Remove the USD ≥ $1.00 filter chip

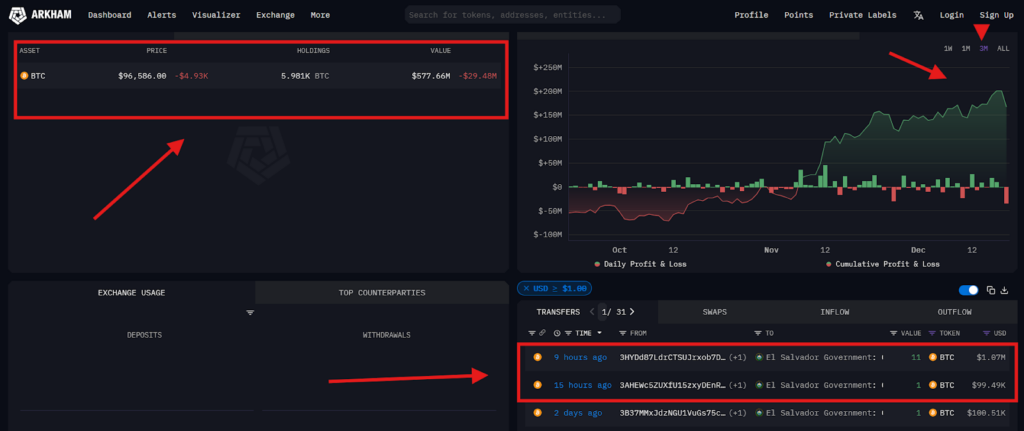coord(526,288)
